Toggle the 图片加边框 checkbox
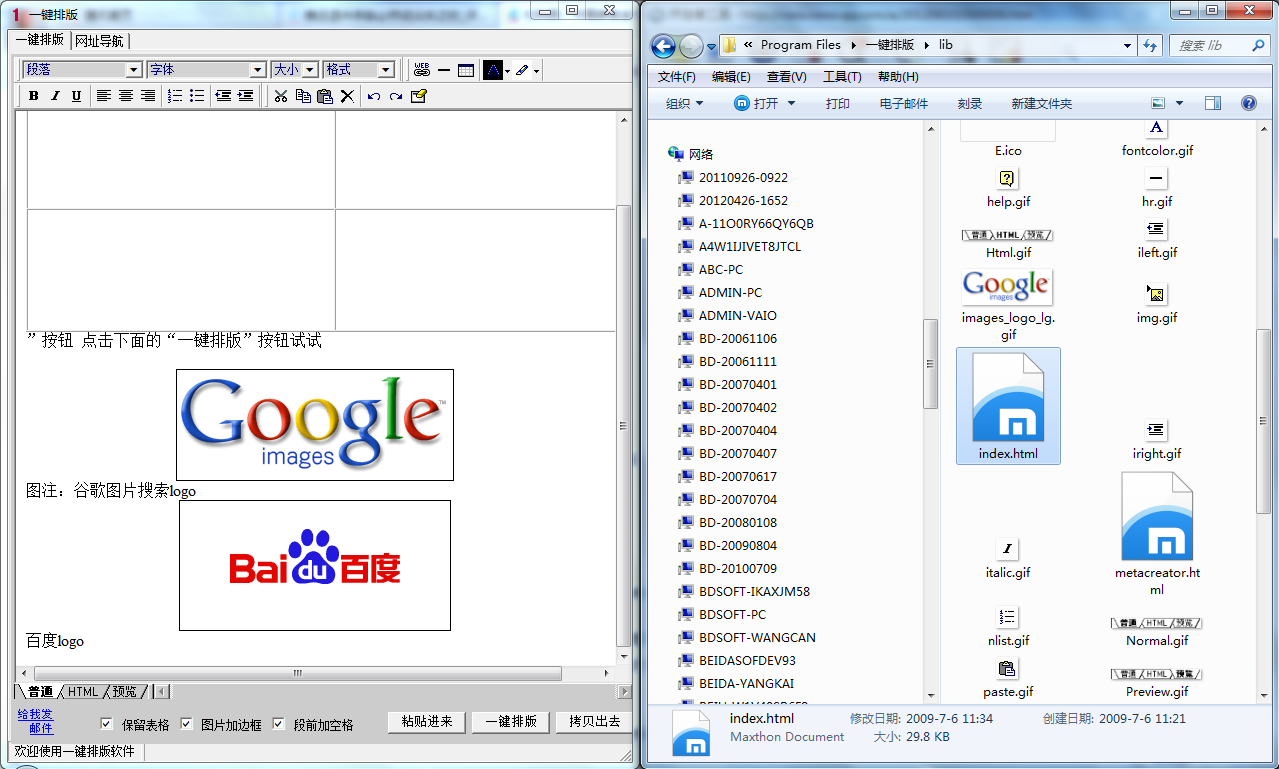 (x=186, y=724)
